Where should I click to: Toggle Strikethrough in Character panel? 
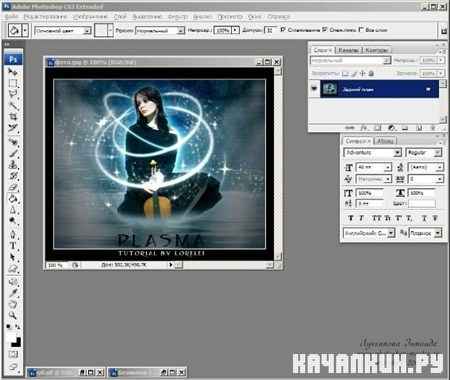click(435, 218)
